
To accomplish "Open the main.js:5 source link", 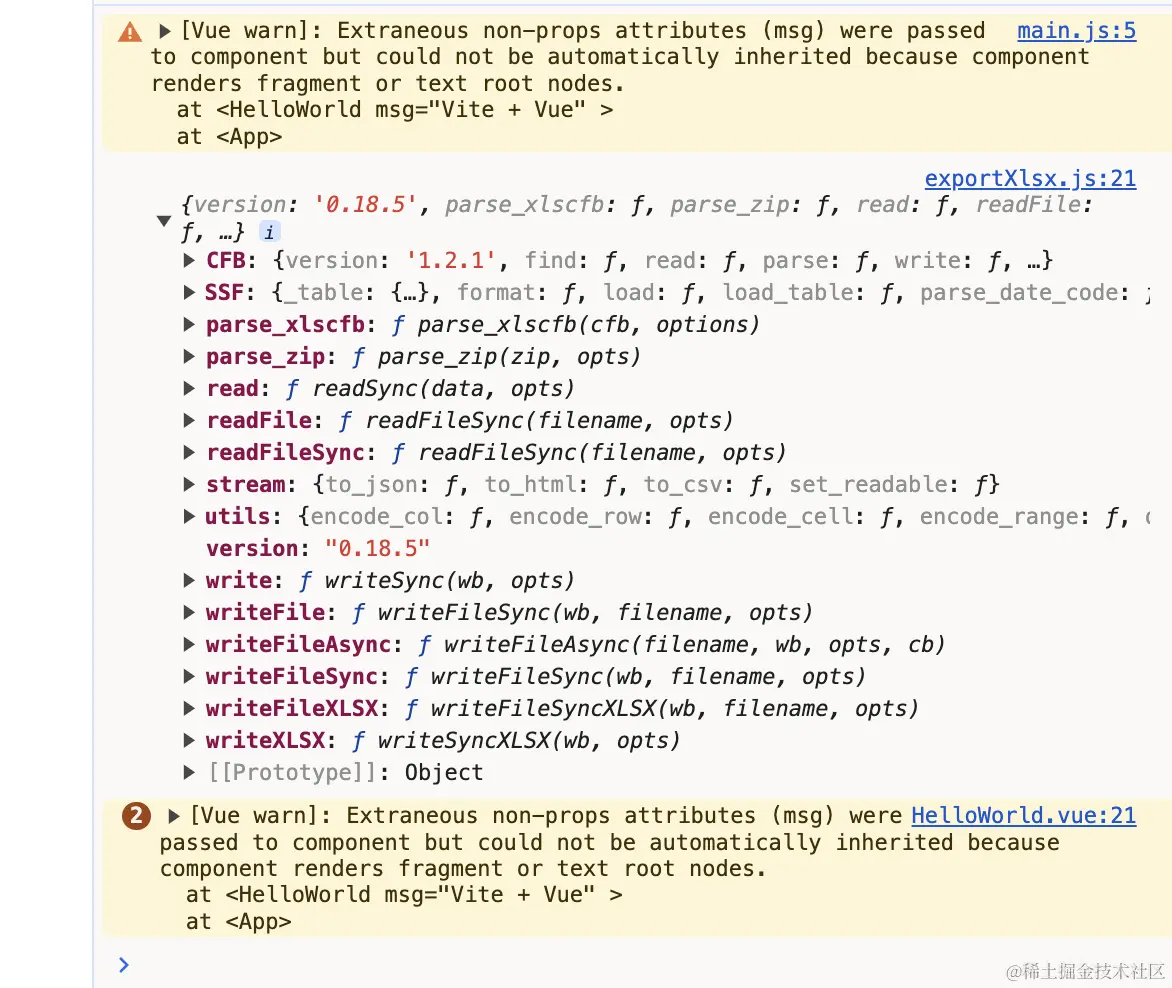I will tap(1076, 31).
